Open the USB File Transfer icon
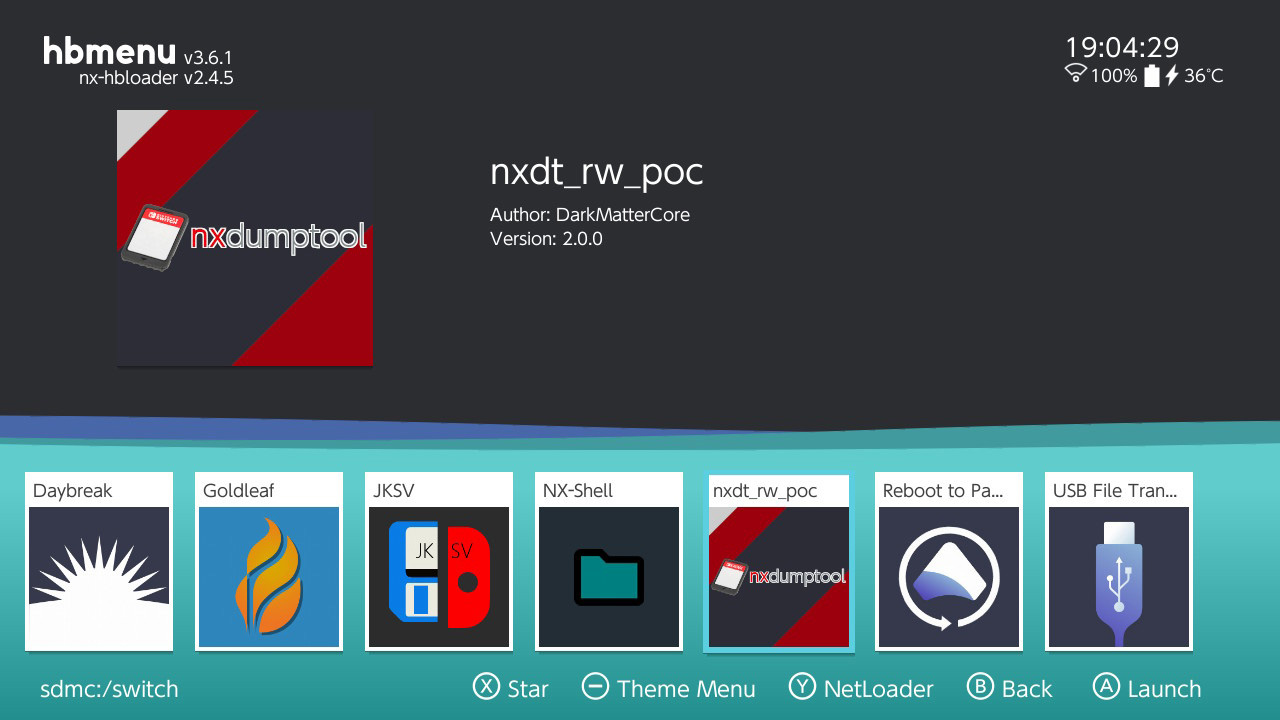1280x720 pixels. point(1119,577)
